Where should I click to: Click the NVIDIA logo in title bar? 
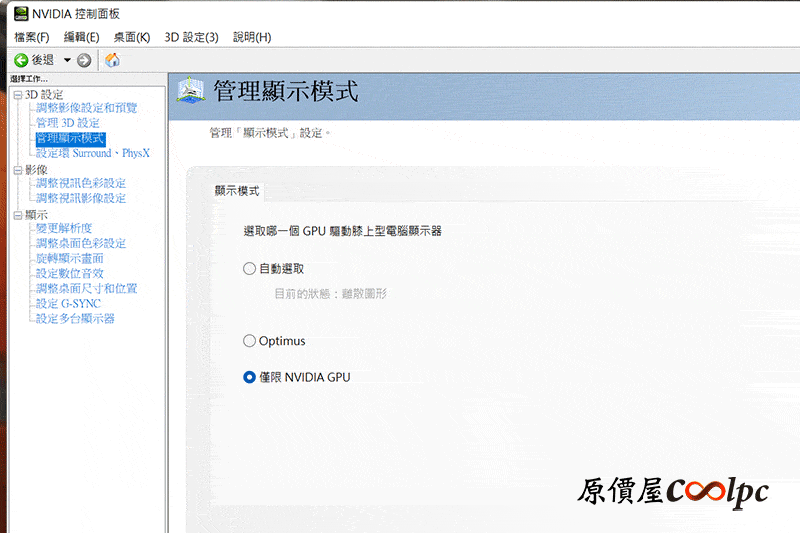click(21, 14)
